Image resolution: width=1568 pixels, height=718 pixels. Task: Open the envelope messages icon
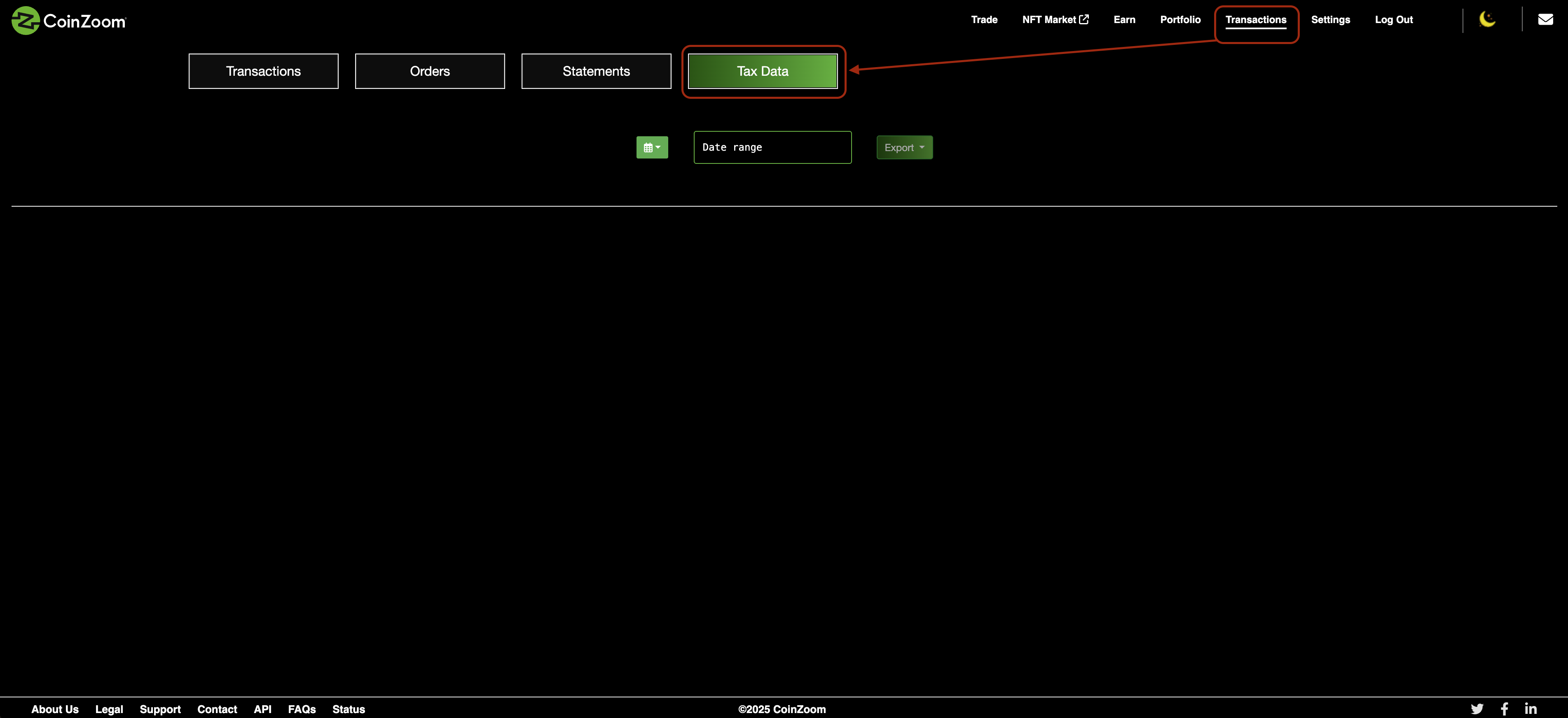click(1545, 19)
